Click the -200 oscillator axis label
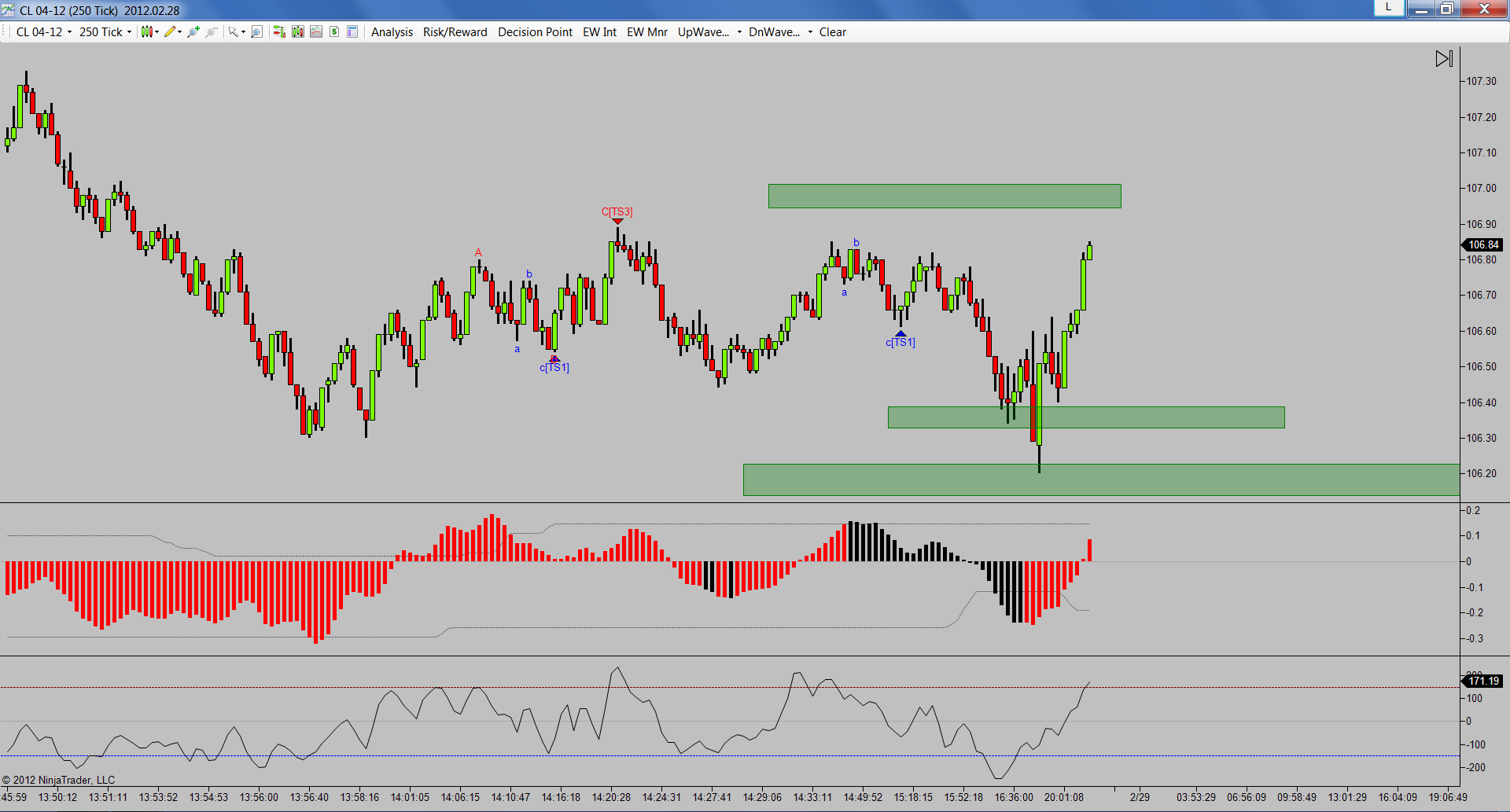 pyautogui.click(x=1474, y=767)
